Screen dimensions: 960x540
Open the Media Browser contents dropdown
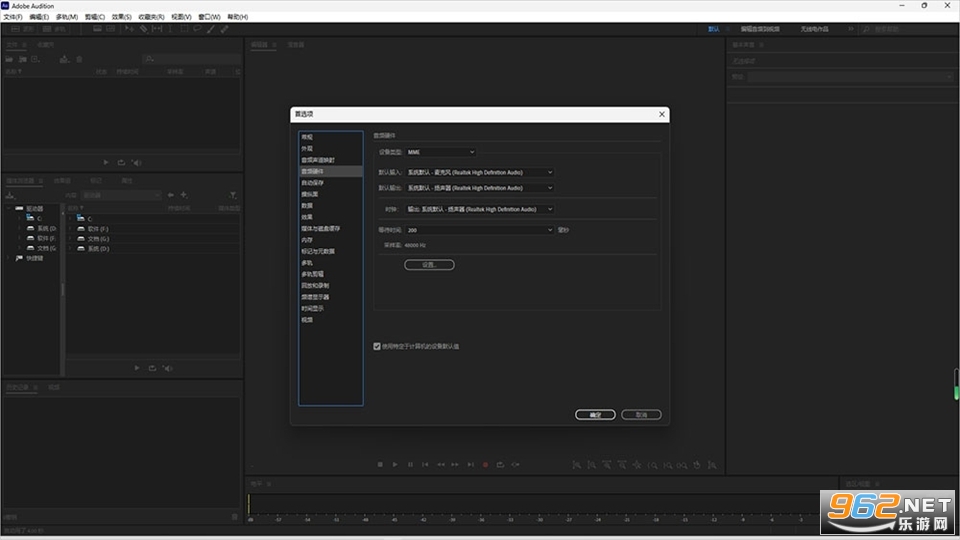(x=121, y=195)
